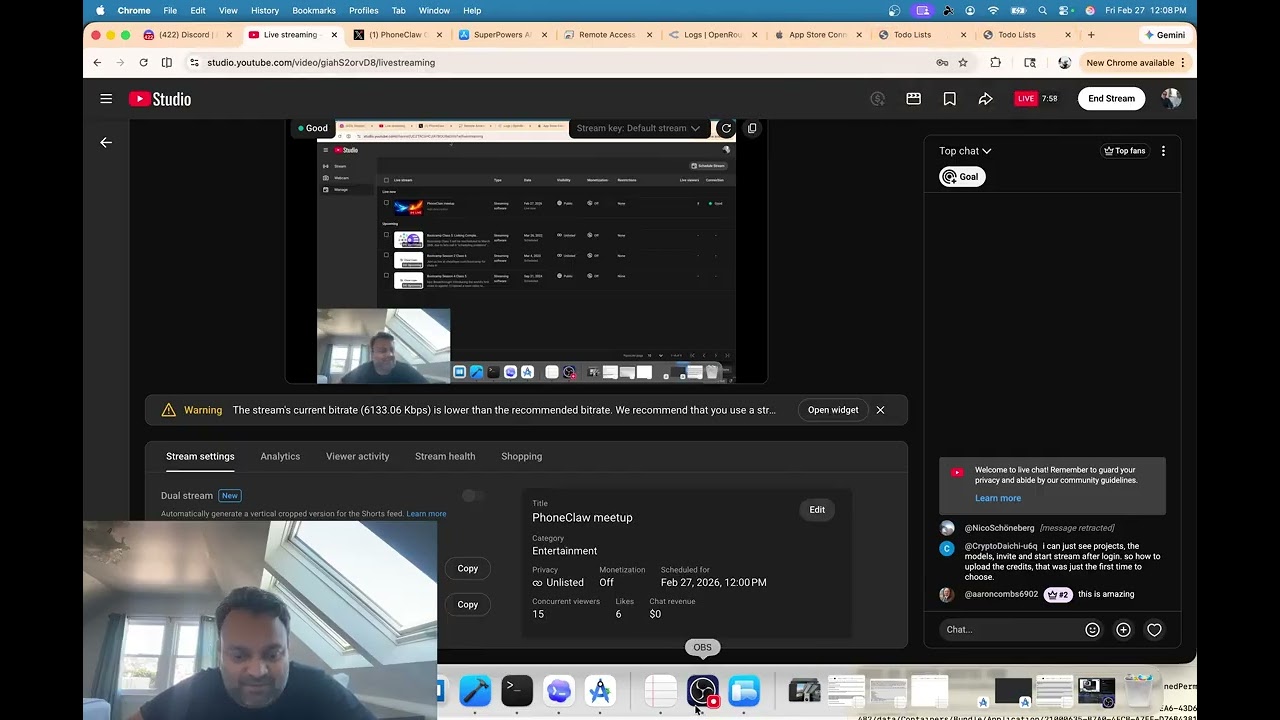Open Gemini in Chrome tab strip

(1163, 34)
